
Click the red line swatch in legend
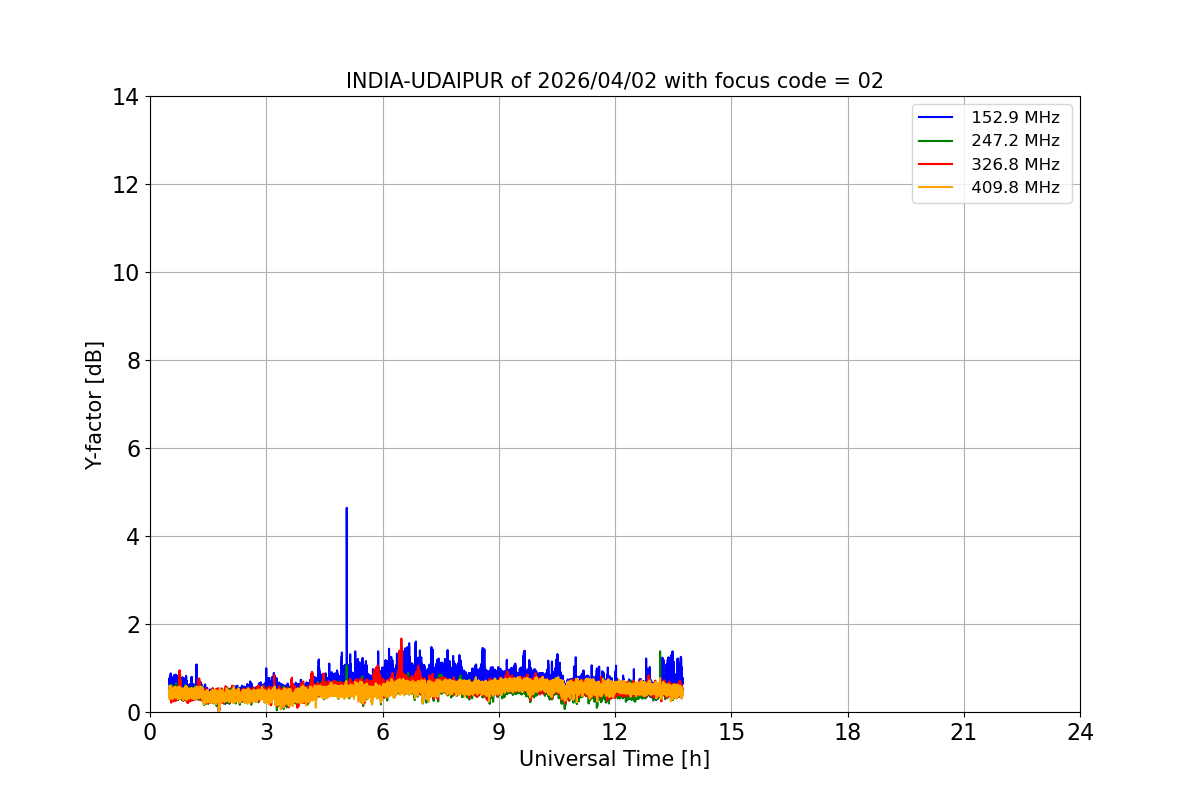click(937, 164)
